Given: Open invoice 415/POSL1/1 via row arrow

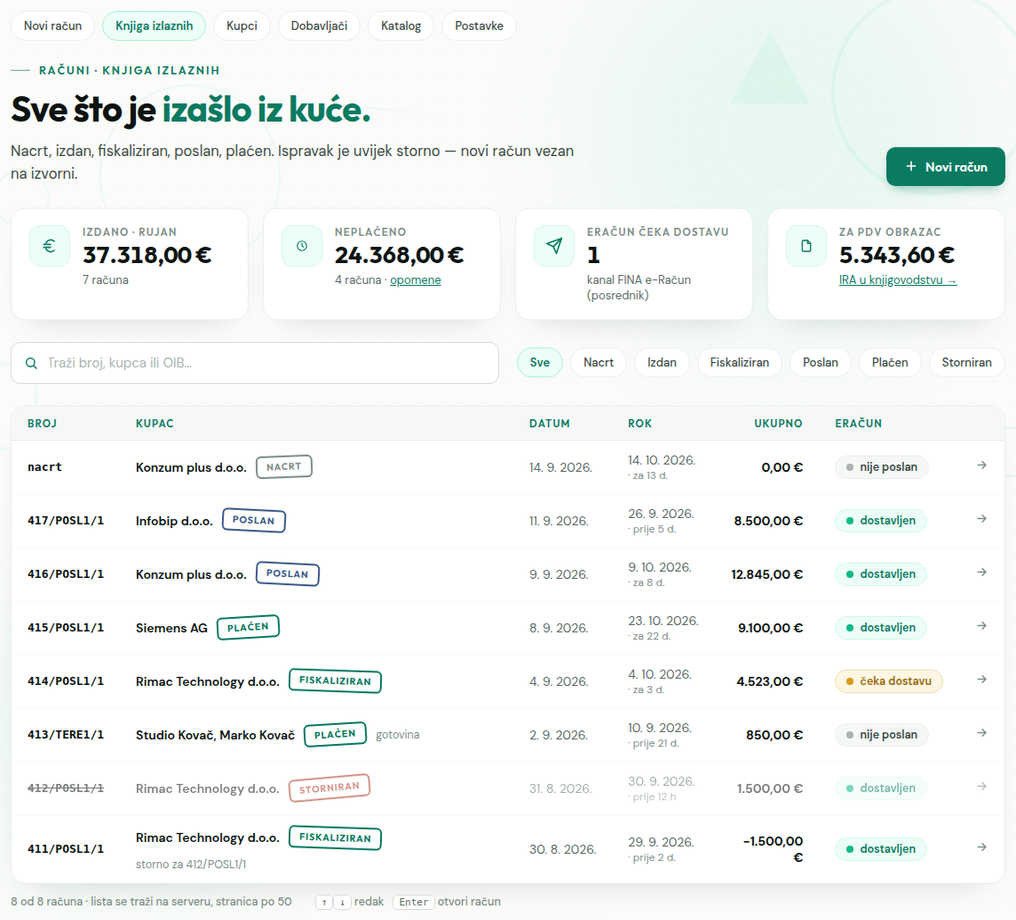Looking at the screenshot, I should (982, 626).
